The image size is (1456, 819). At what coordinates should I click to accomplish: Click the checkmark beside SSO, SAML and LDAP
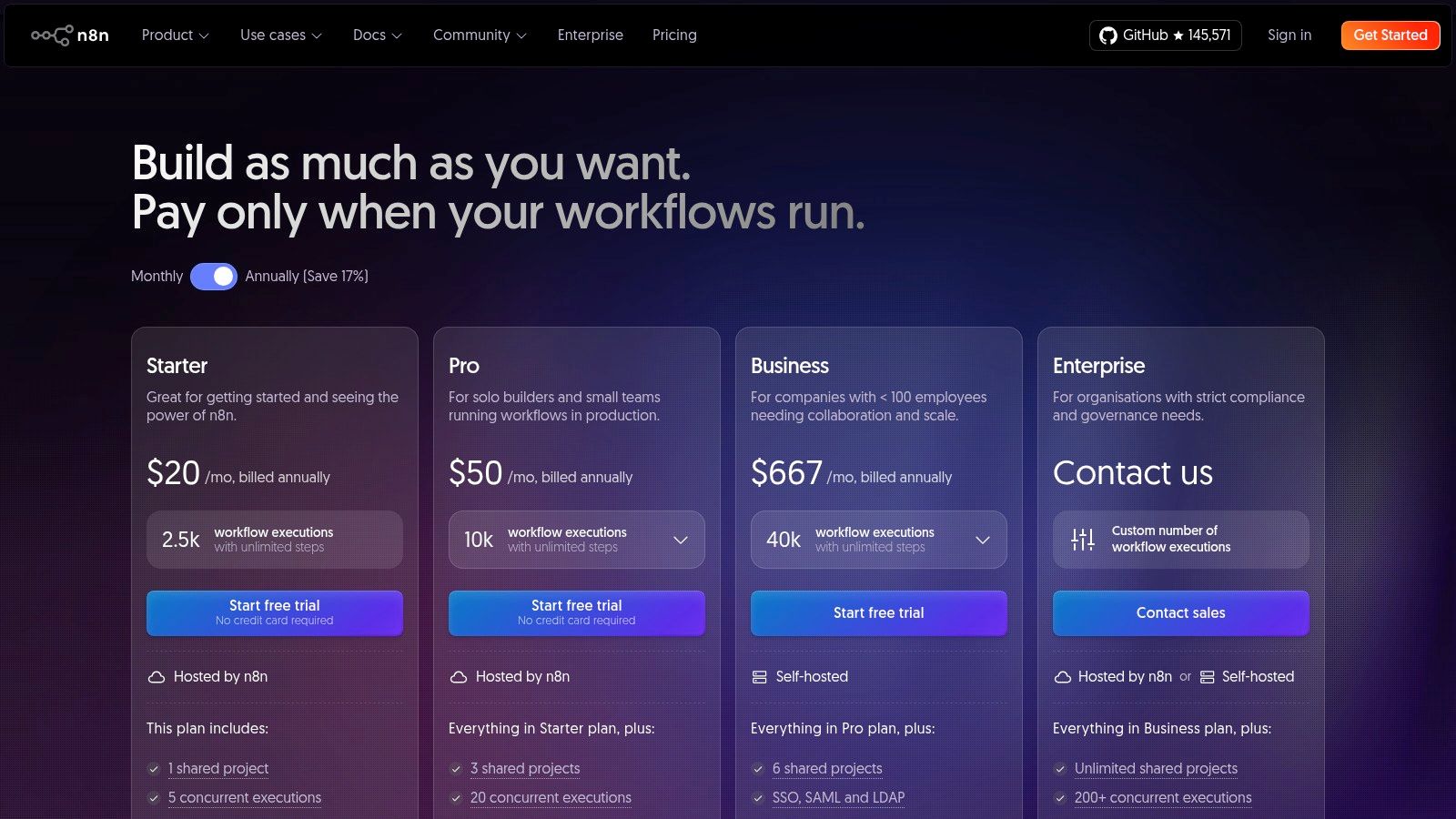[x=758, y=798]
